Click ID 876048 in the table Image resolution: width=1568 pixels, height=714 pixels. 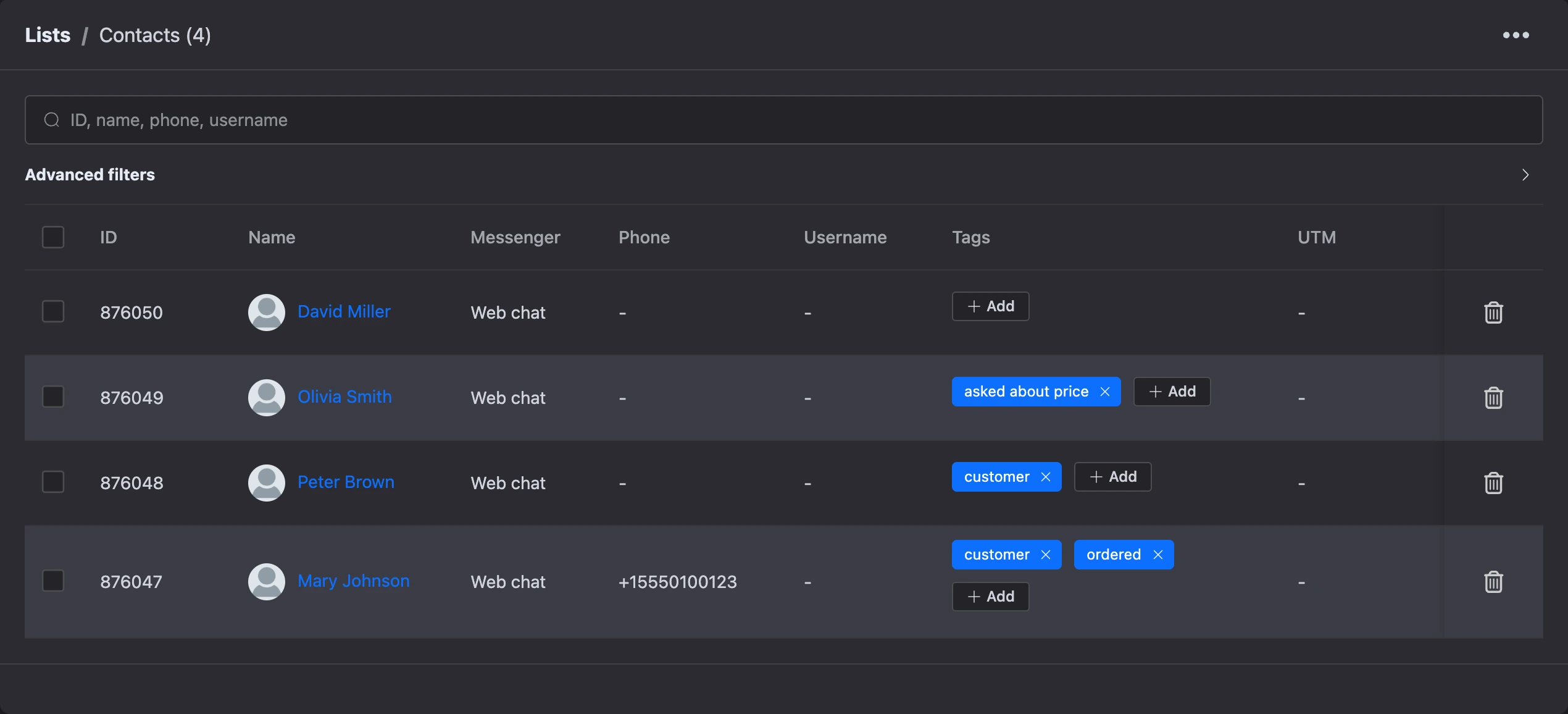(131, 483)
